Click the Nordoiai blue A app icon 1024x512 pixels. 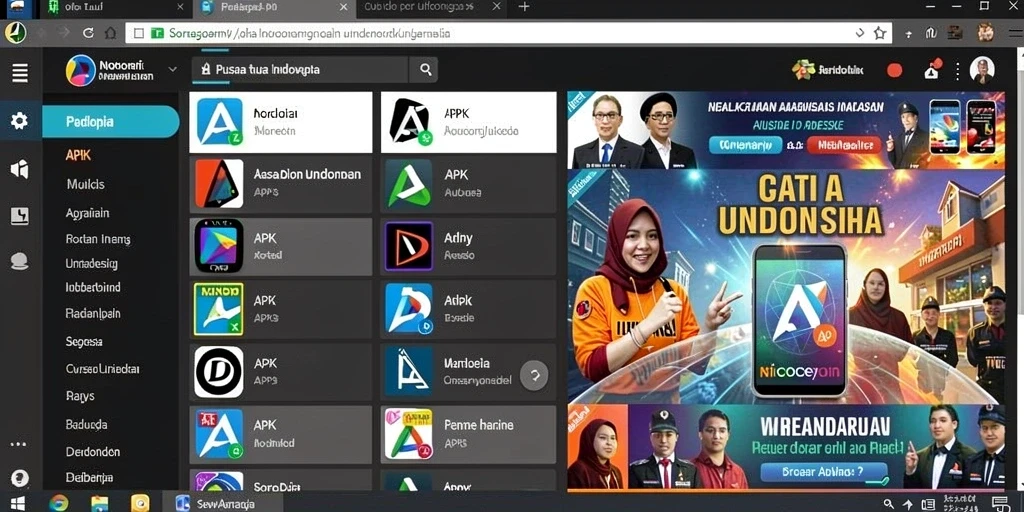click(219, 121)
